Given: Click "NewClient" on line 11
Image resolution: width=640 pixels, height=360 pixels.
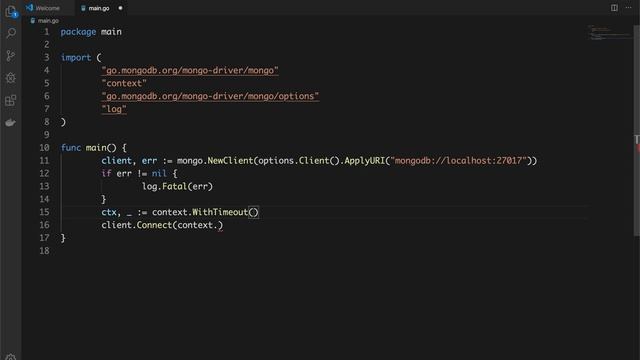Looking at the screenshot, I should click(x=230, y=161).
